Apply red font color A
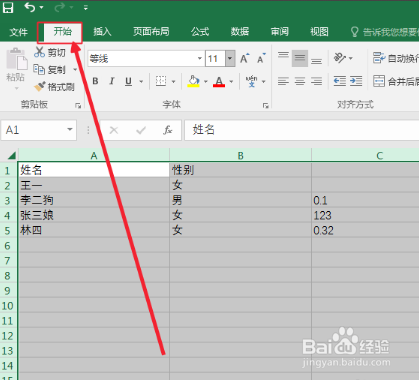The width and height of the screenshot is (419, 380). coord(219,81)
